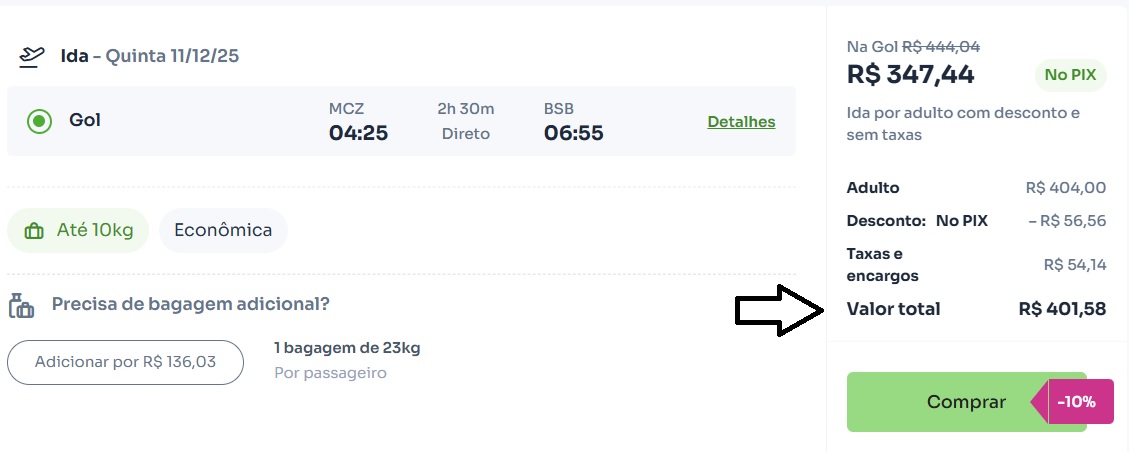
Task: Click the airplane departure icon
Action: point(32,56)
